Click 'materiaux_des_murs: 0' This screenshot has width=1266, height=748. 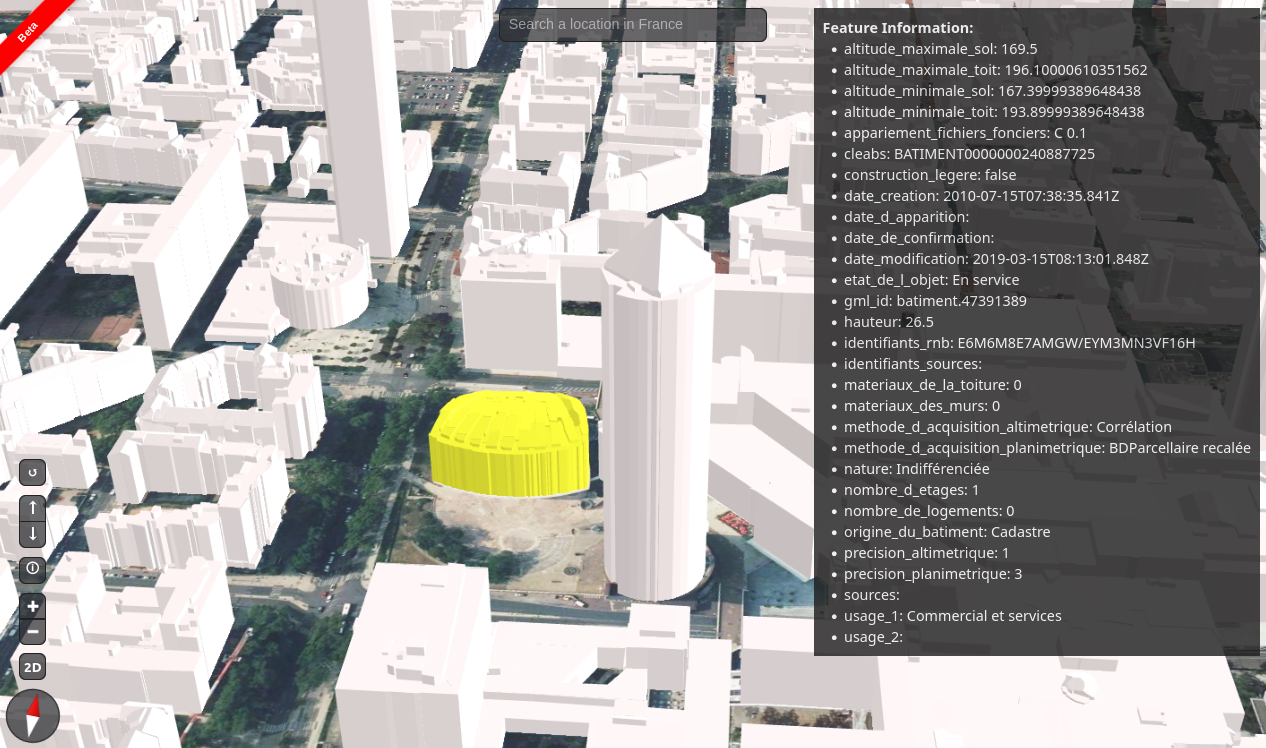pyautogui.click(x=922, y=406)
